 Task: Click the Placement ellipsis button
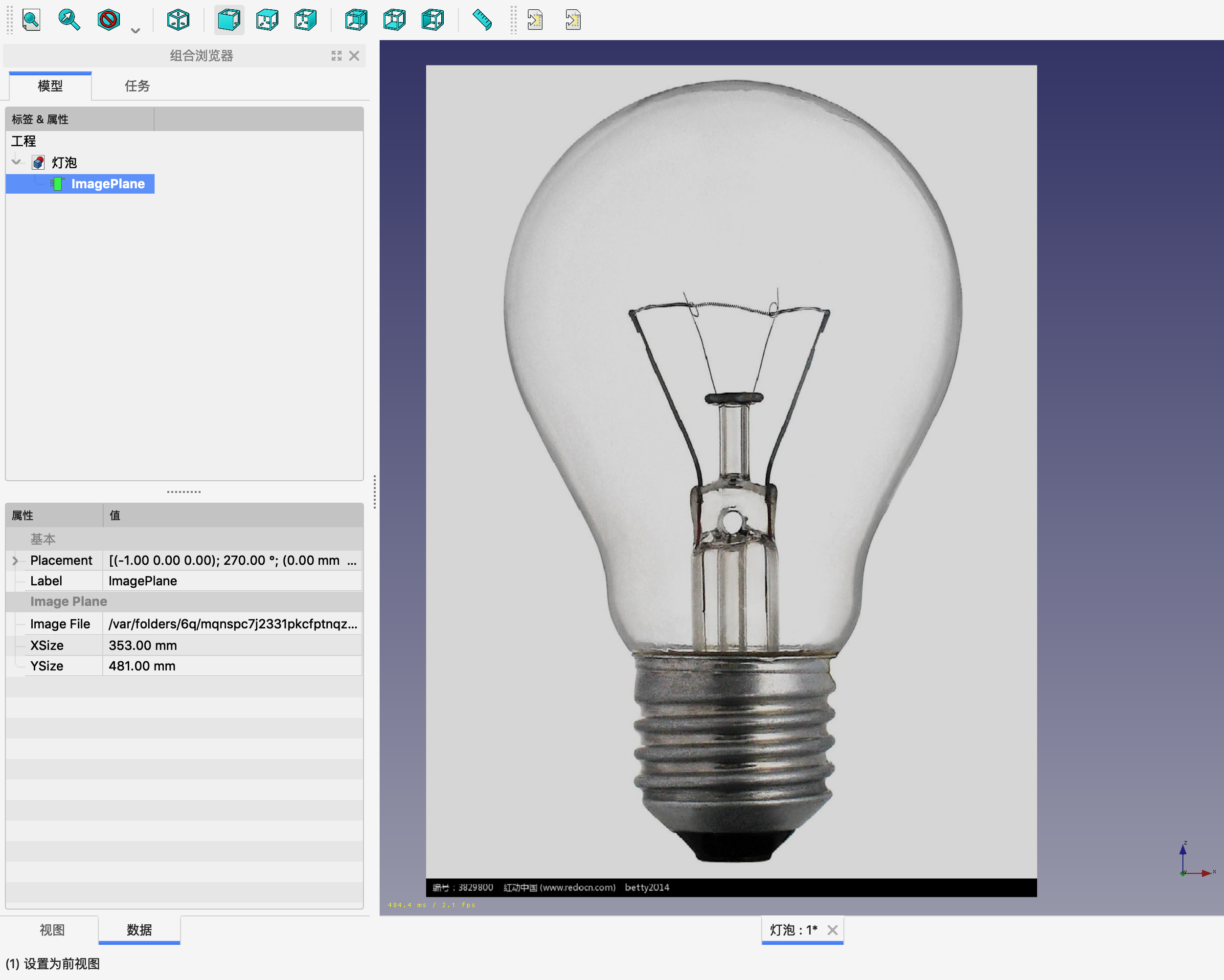tap(352, 560)
